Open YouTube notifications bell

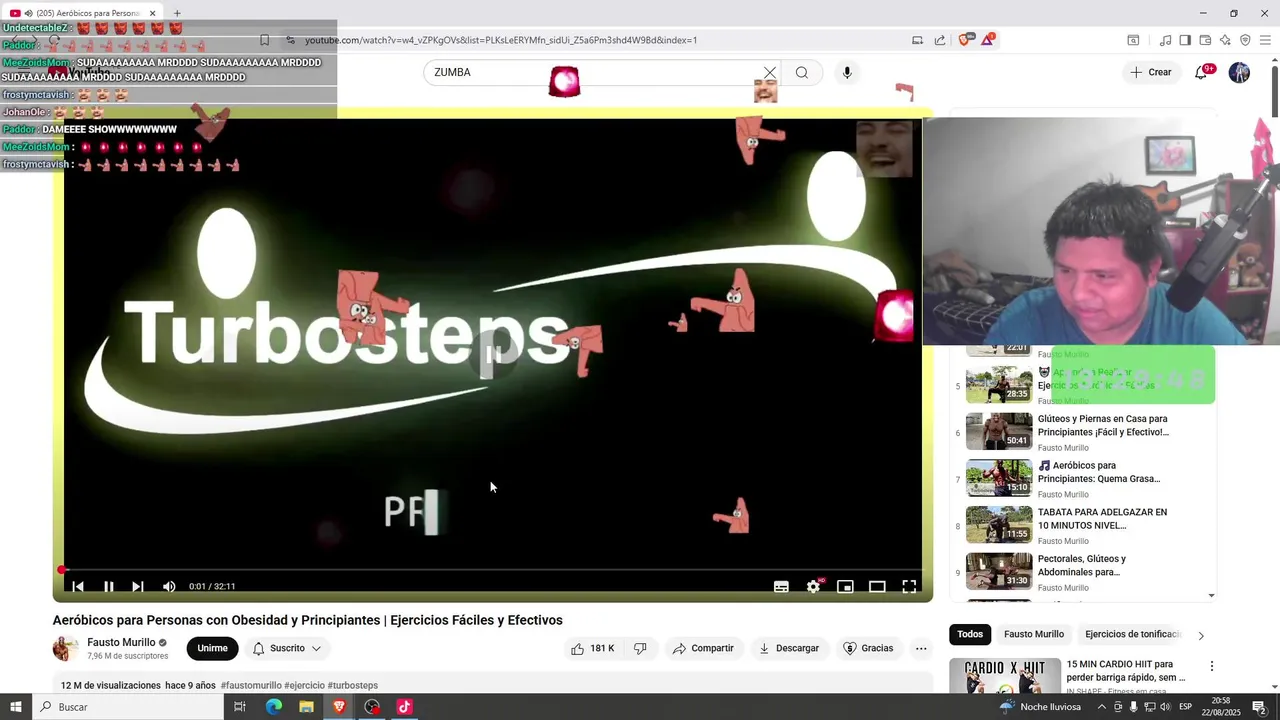click(1202, 72)
